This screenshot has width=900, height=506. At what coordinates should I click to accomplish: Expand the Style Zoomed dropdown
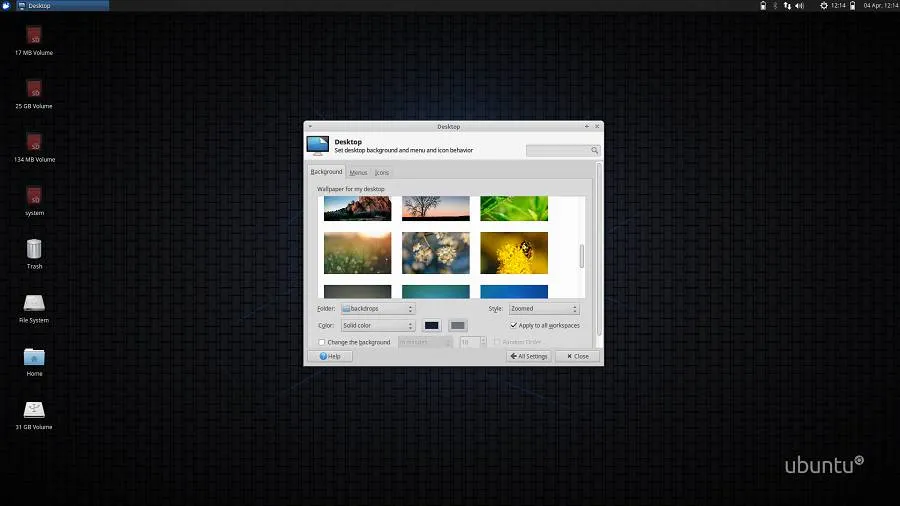point(543,309)
